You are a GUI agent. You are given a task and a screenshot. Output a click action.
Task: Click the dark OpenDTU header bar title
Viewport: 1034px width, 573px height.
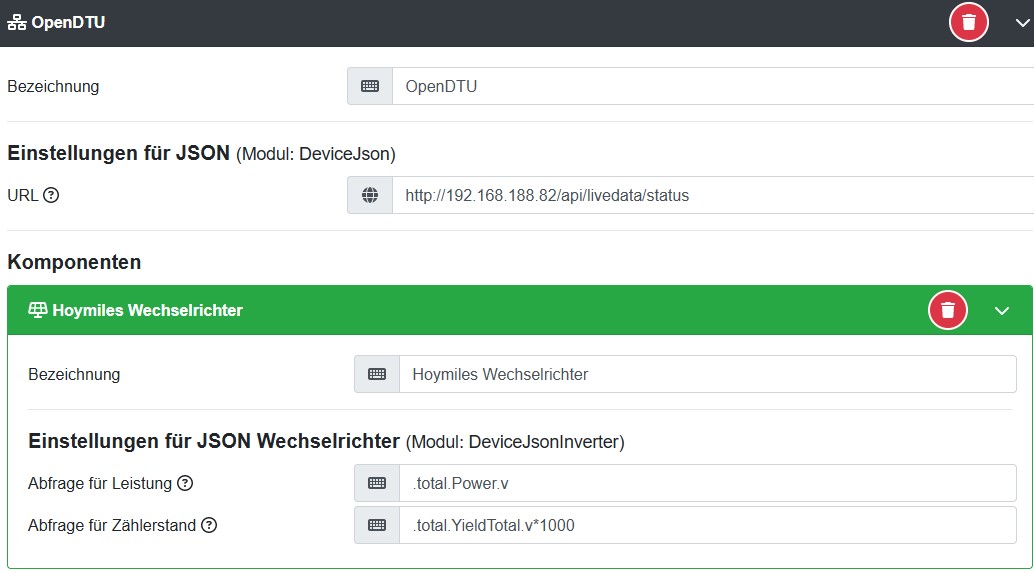68,23
